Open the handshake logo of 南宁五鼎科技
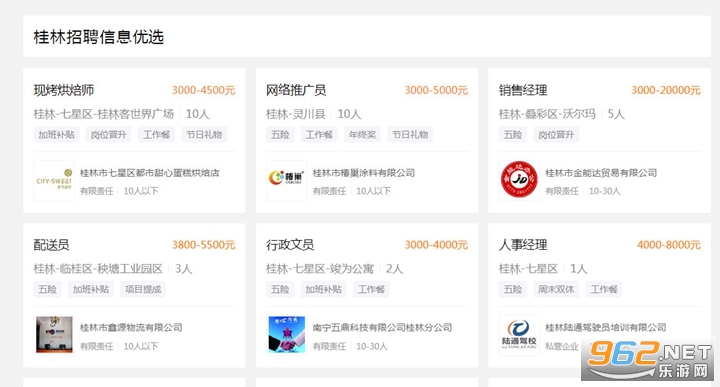This screenshot has height=387, width=720. click(287, 335)
